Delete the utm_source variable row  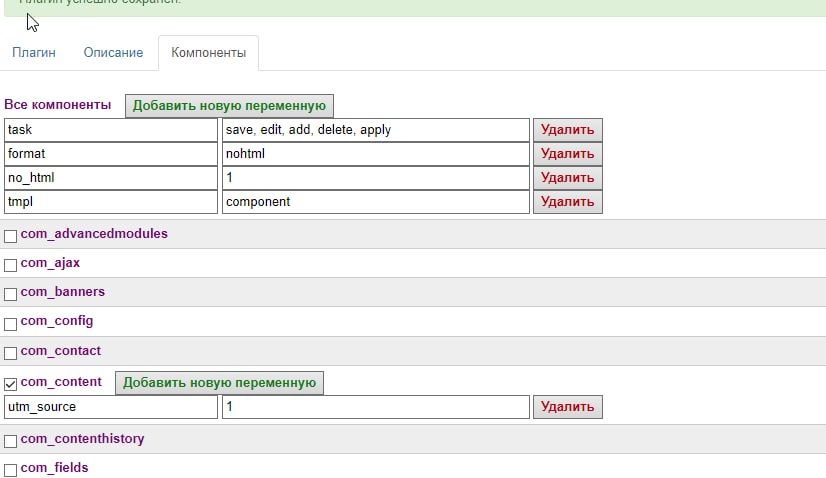coord(567,407)
